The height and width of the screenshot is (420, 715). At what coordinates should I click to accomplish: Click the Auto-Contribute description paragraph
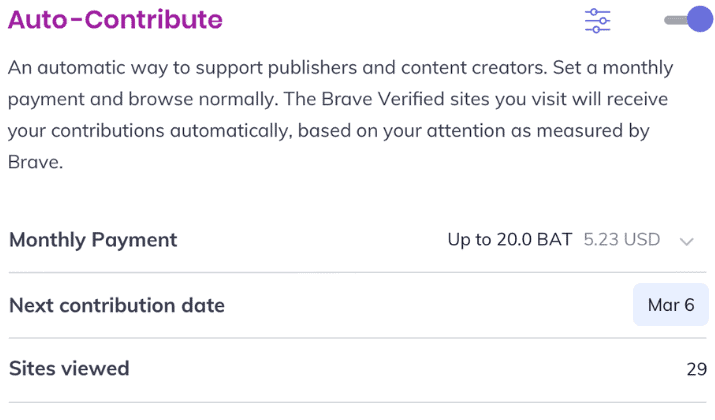pos(340,114)
